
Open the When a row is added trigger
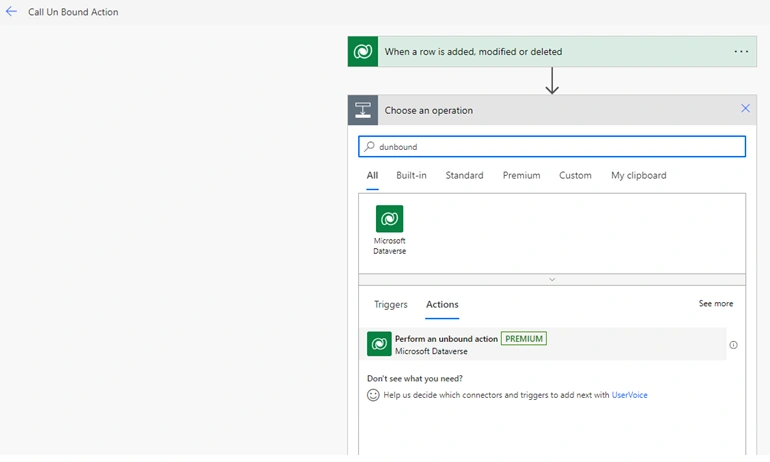552,52
